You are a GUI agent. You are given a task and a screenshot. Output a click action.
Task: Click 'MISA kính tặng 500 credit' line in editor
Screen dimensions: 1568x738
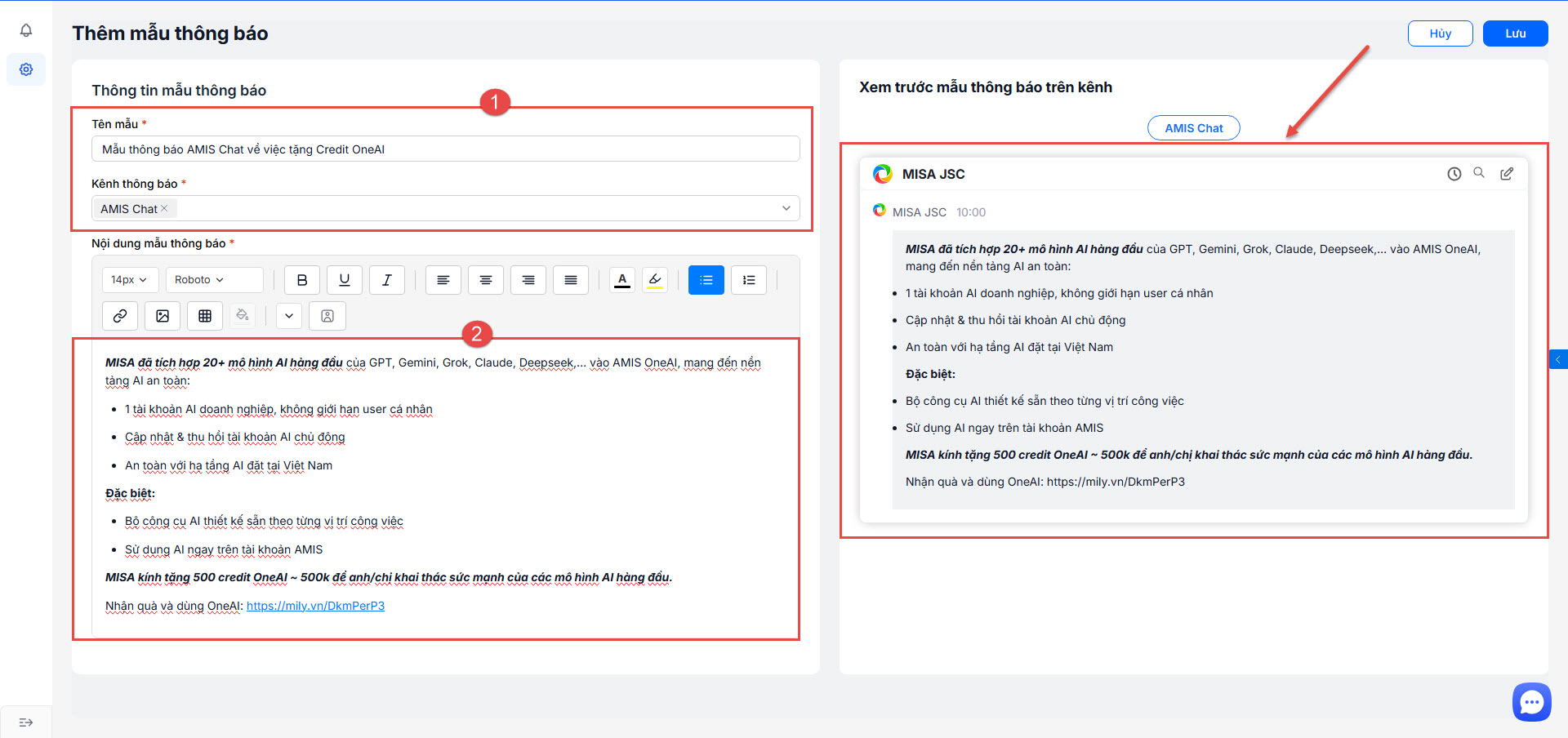click(x=389, y=577)
